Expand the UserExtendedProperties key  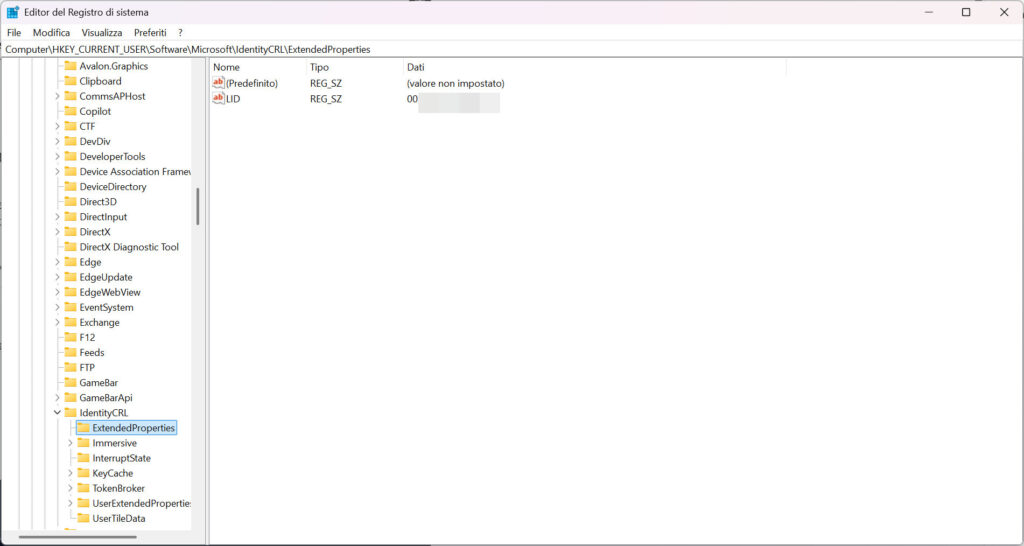coord(71,503)
